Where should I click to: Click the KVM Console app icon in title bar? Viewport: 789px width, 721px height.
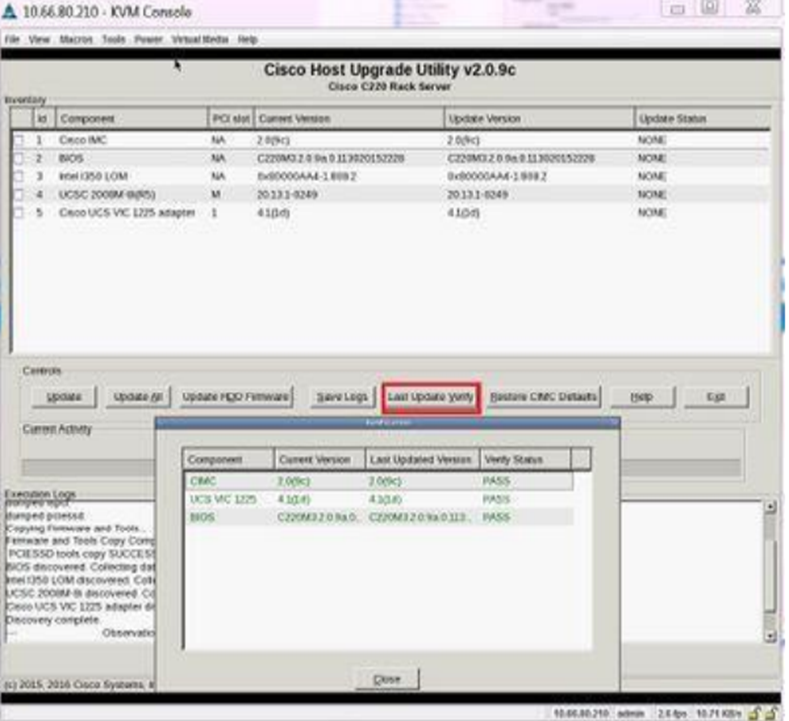pos(10,12)
